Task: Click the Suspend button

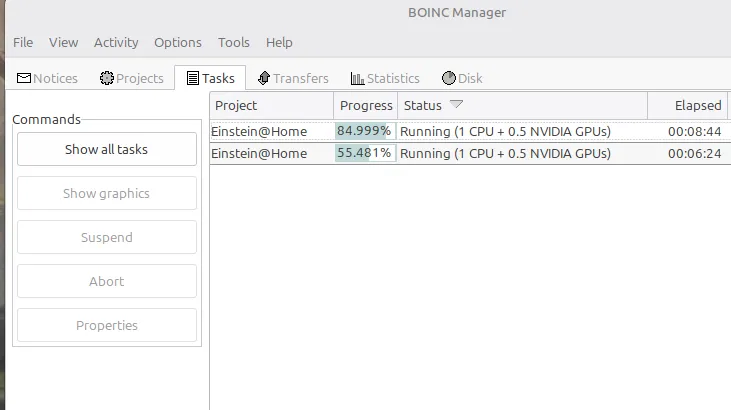Action: click(x=107, y=237)
